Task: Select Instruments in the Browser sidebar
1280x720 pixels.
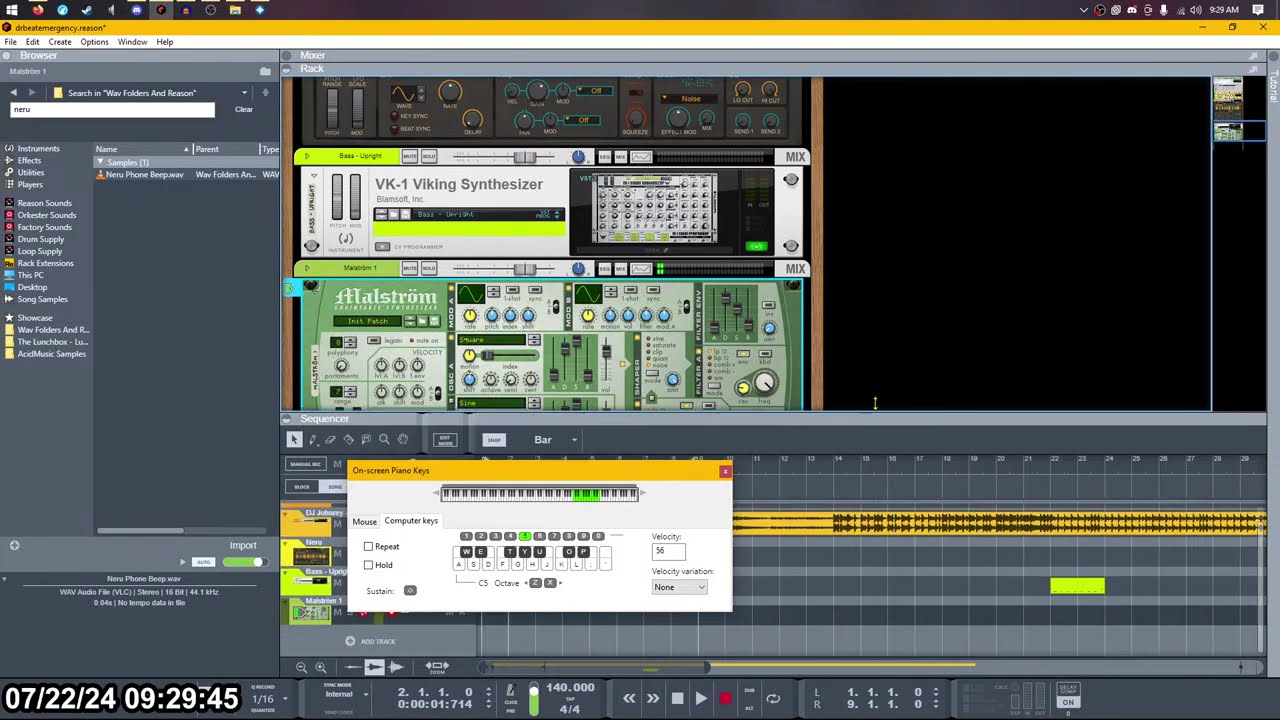Action: click(38, 149)
